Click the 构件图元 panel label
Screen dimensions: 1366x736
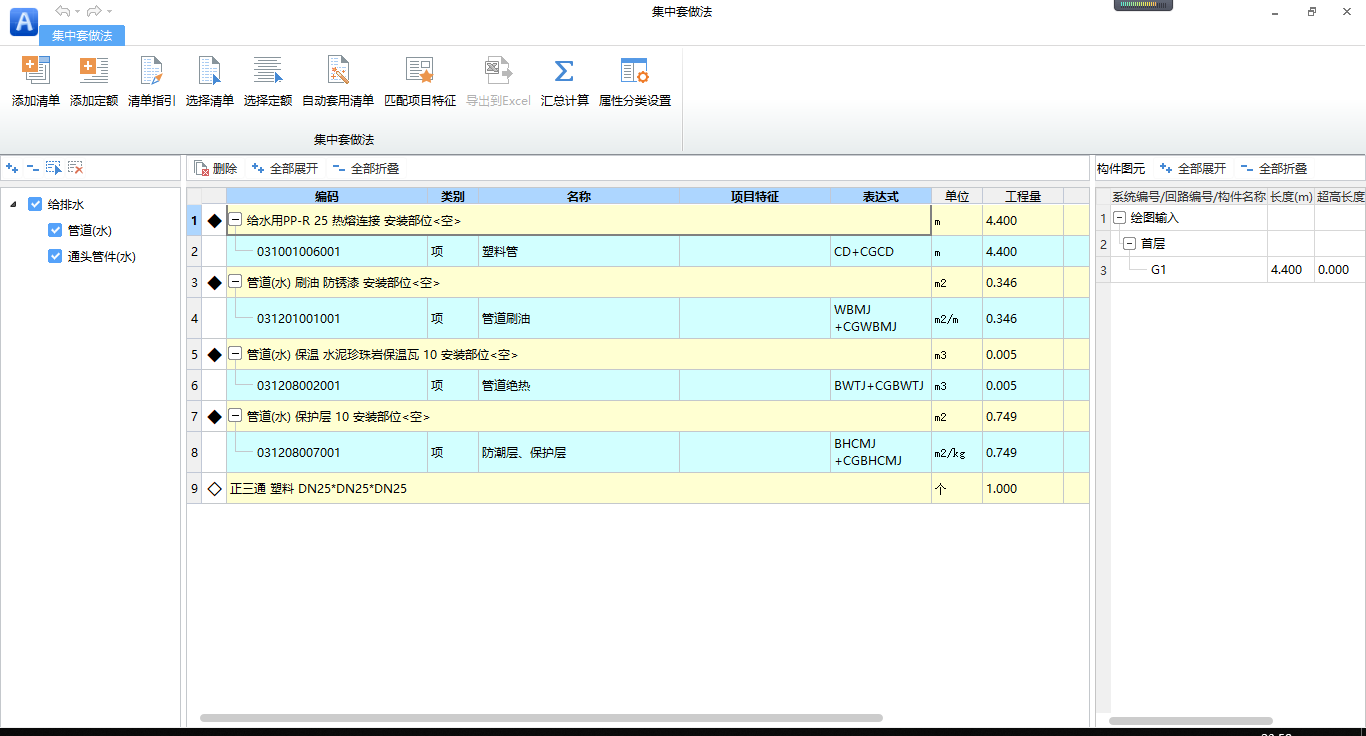click(x=1121, y=169)
